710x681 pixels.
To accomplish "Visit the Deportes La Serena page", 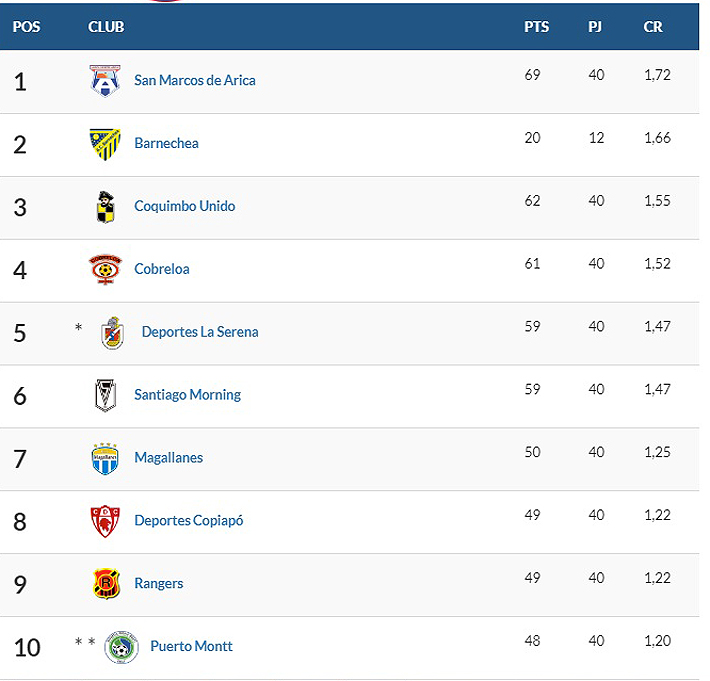I will tap(200, 332).
